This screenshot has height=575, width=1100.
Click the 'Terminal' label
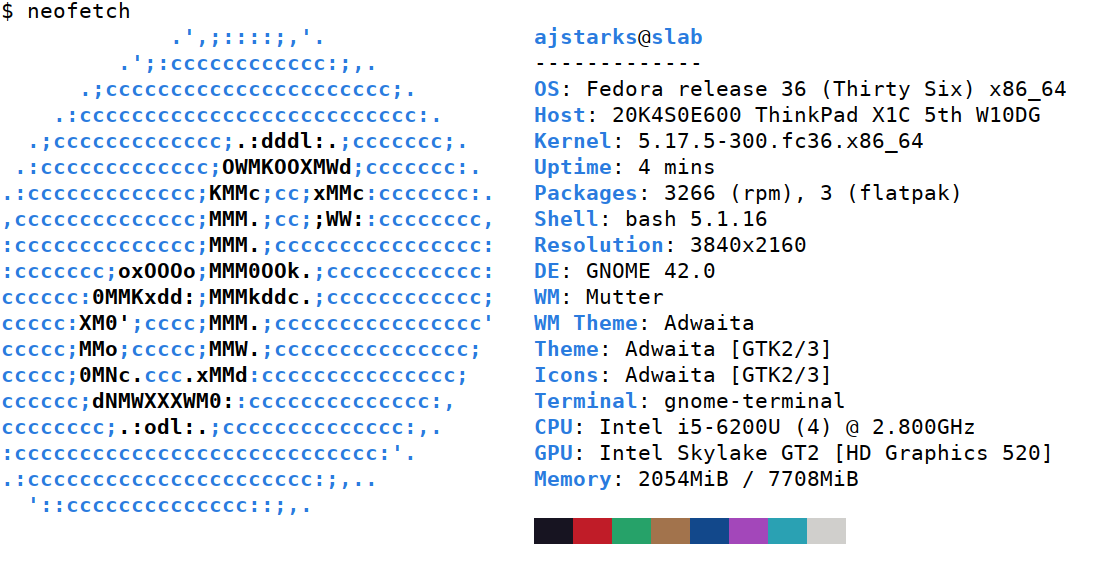(585, 400)
